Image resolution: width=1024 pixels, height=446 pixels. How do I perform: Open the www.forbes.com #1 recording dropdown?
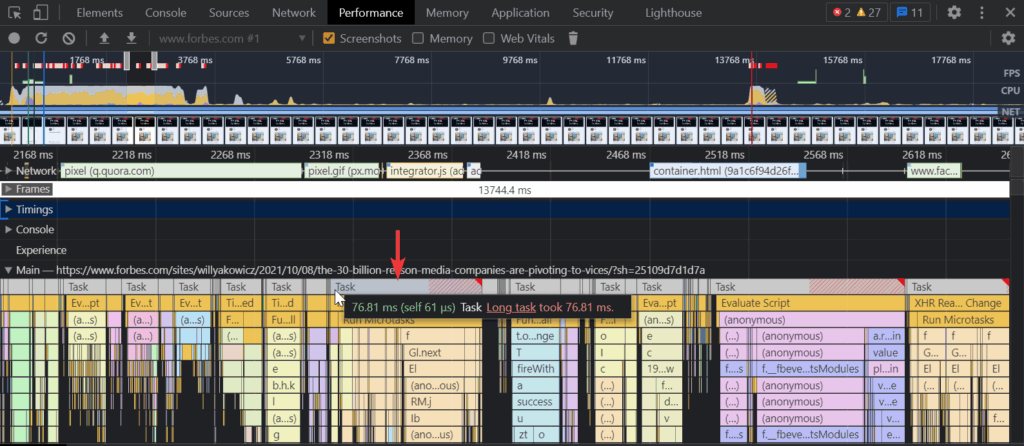(x=232, y=39)
